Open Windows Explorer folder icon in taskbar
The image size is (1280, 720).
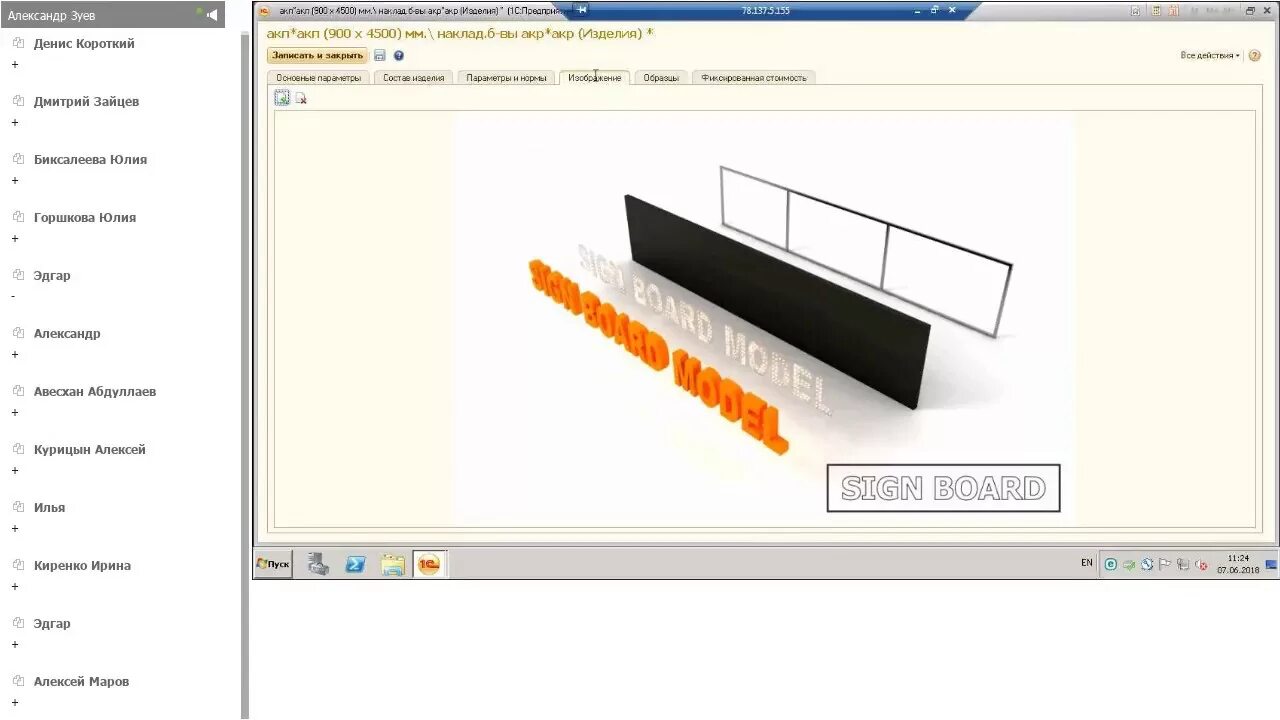[393, 564]
